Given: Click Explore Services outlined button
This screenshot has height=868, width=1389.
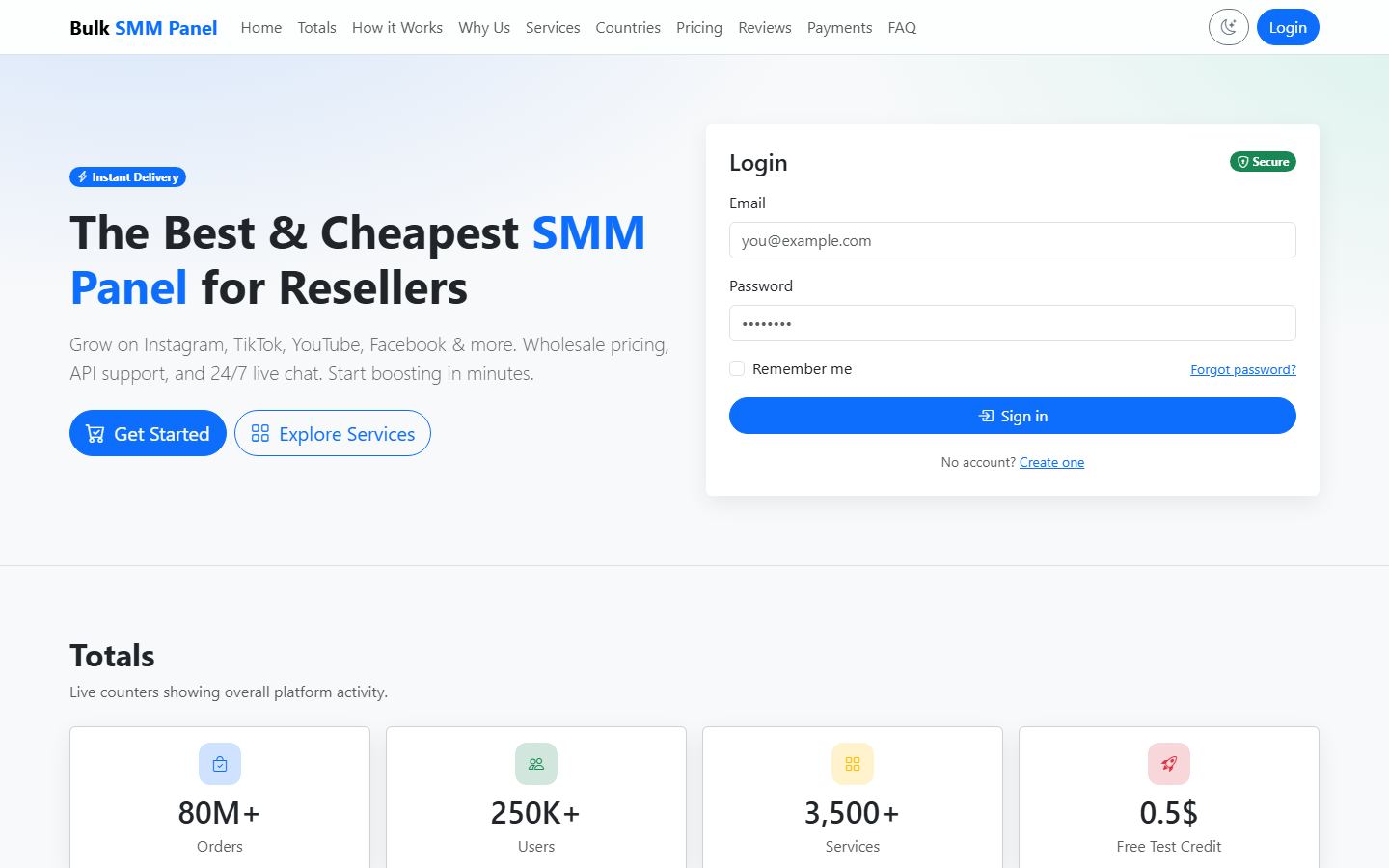Looking at the screenshot, I should (x=333, y=434).
